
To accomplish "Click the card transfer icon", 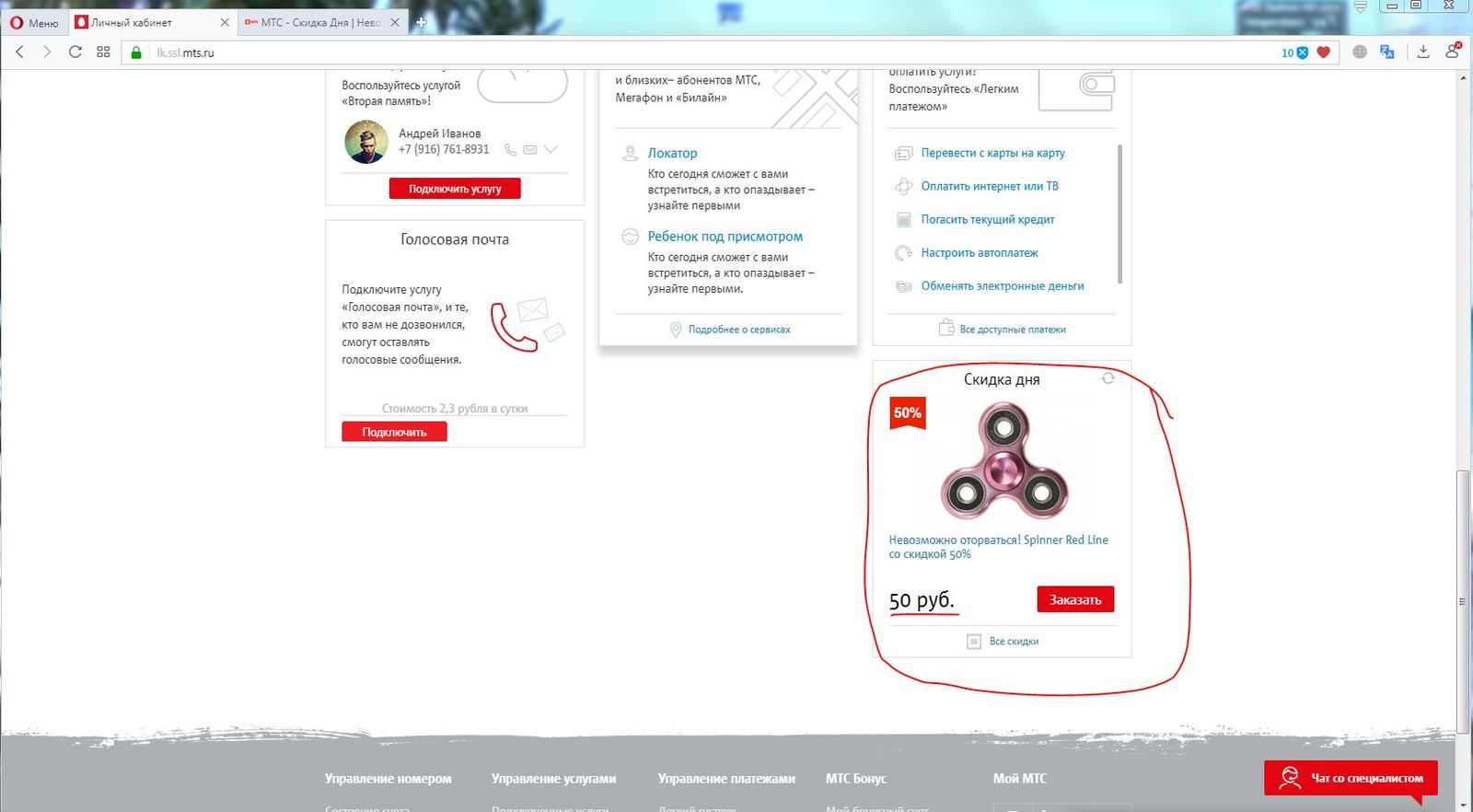I will 904,153.
